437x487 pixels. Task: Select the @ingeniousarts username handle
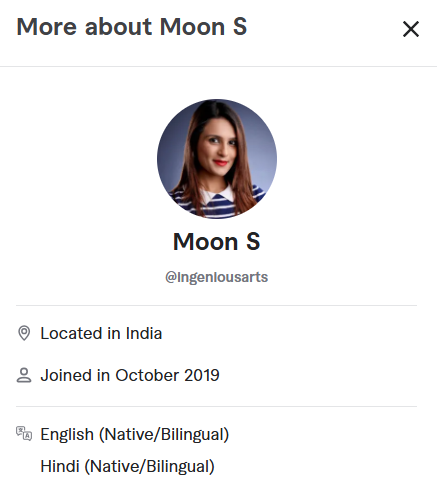[x=217, y=277]
